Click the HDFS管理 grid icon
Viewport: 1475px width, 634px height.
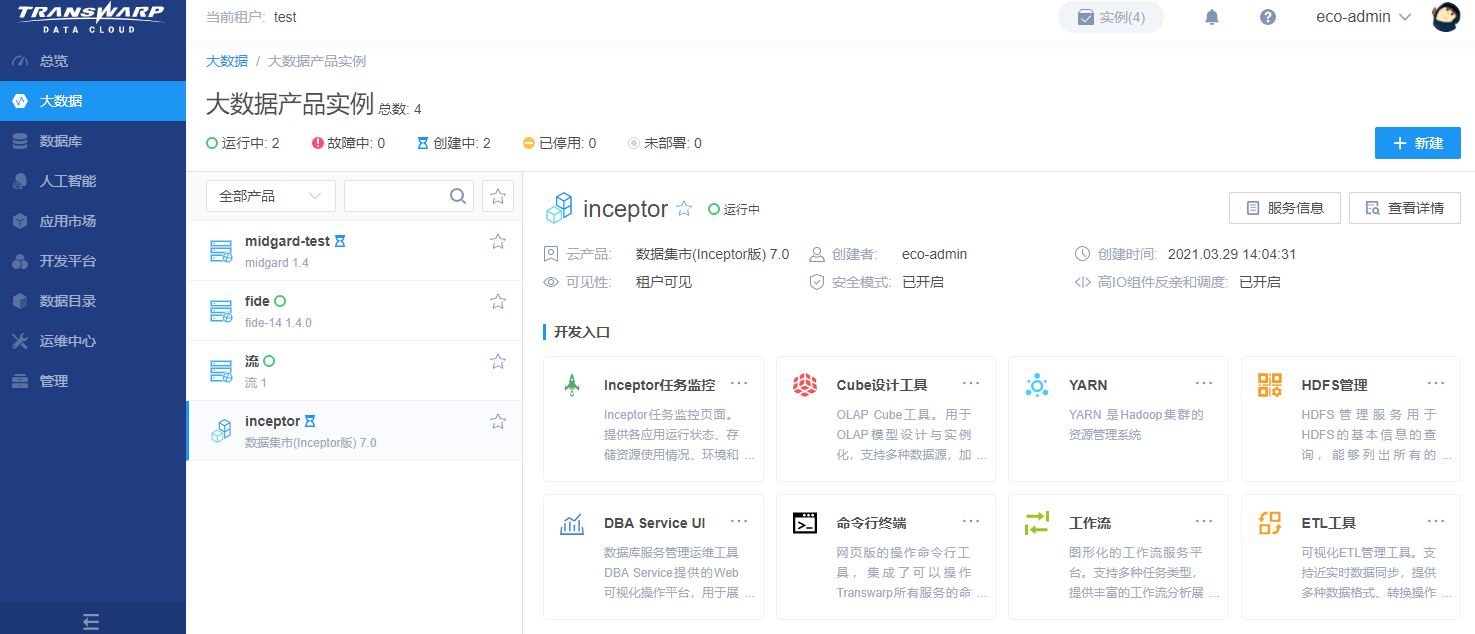(x=1270, y=385)
